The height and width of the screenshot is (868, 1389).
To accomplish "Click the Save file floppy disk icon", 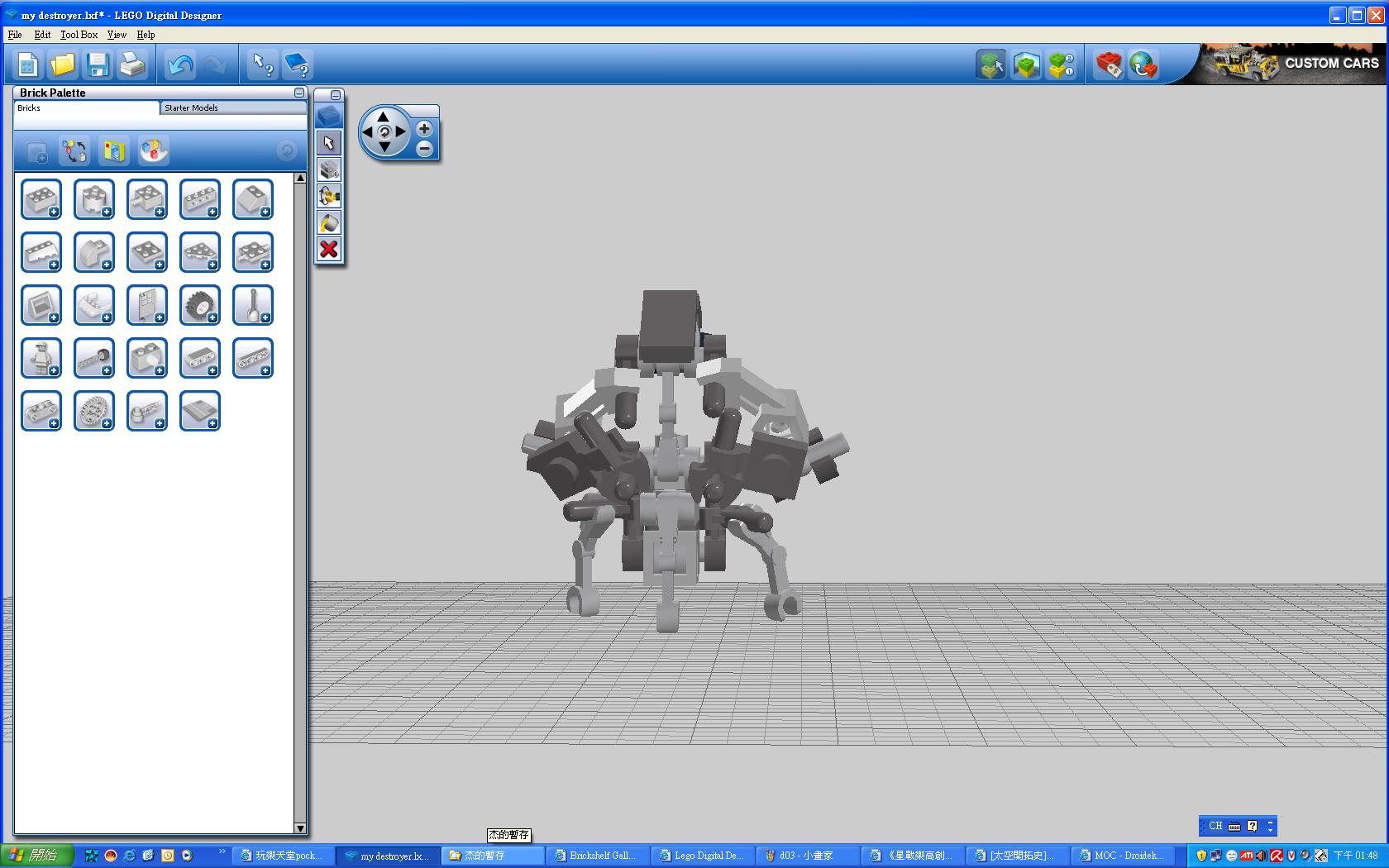I will click(x=98, y=64).
